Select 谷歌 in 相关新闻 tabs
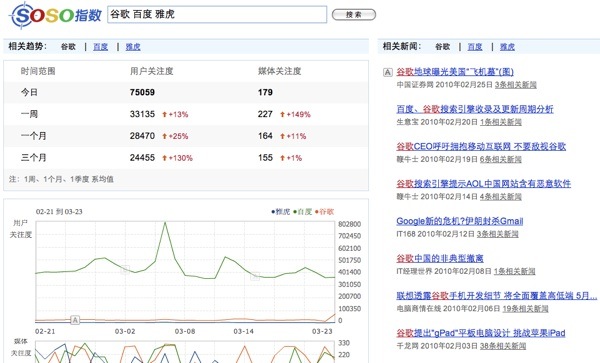The width and height of the screenshot is (600, 363). [x=443, y=47]
